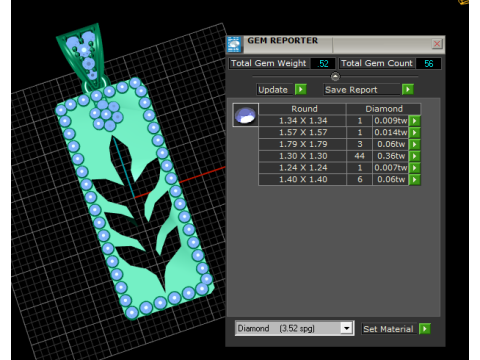Click the 0.007tw weight cell
The image size is (480, 360).
[x=391, y=168]
